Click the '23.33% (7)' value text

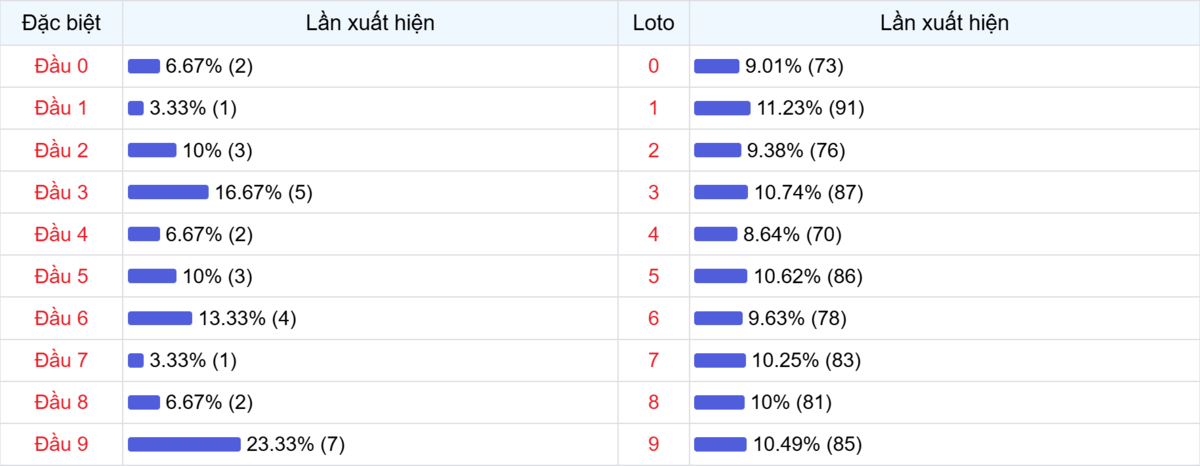click(297, 444)
